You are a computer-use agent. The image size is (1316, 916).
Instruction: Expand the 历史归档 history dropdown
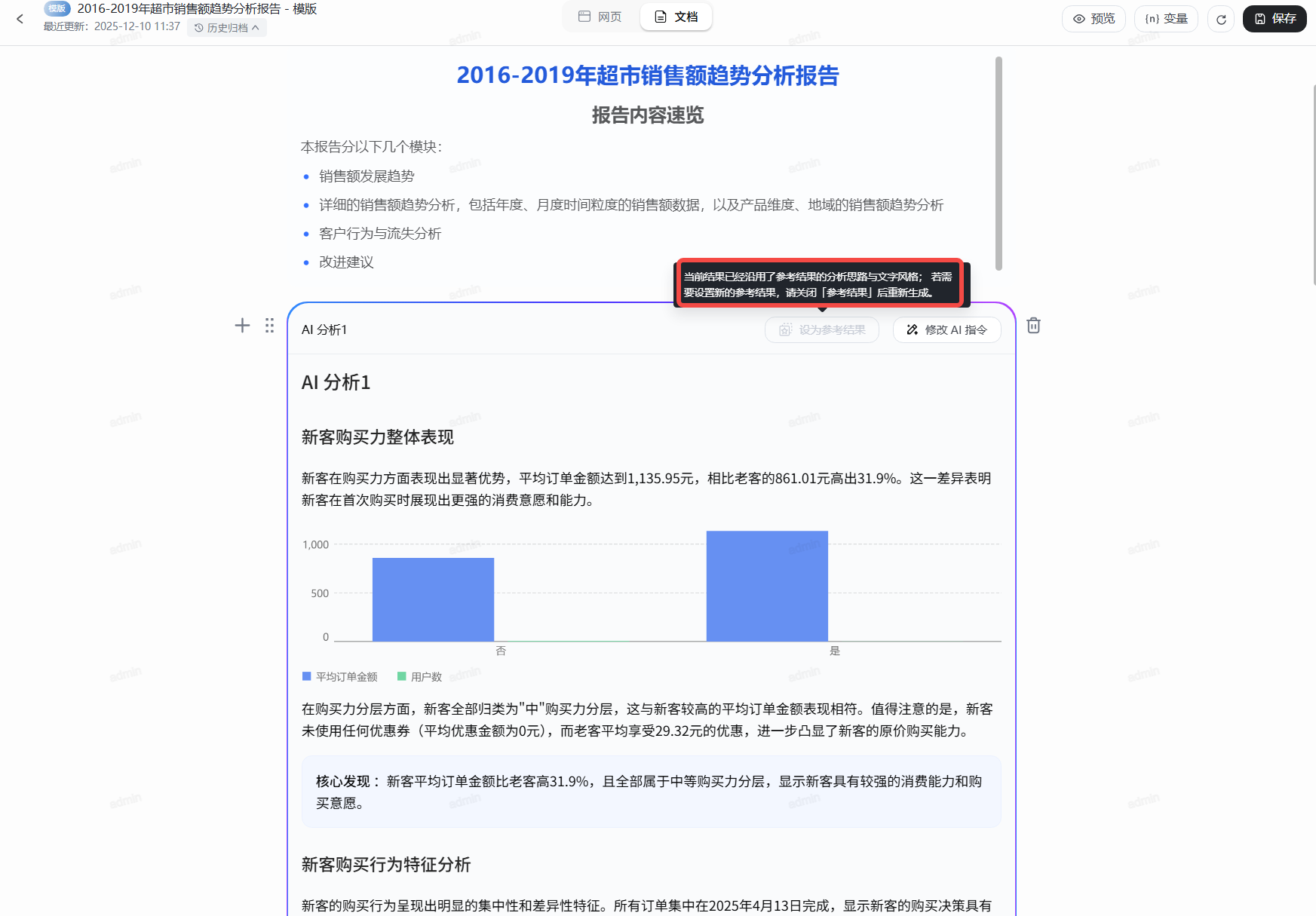click(x=226, y=28)
